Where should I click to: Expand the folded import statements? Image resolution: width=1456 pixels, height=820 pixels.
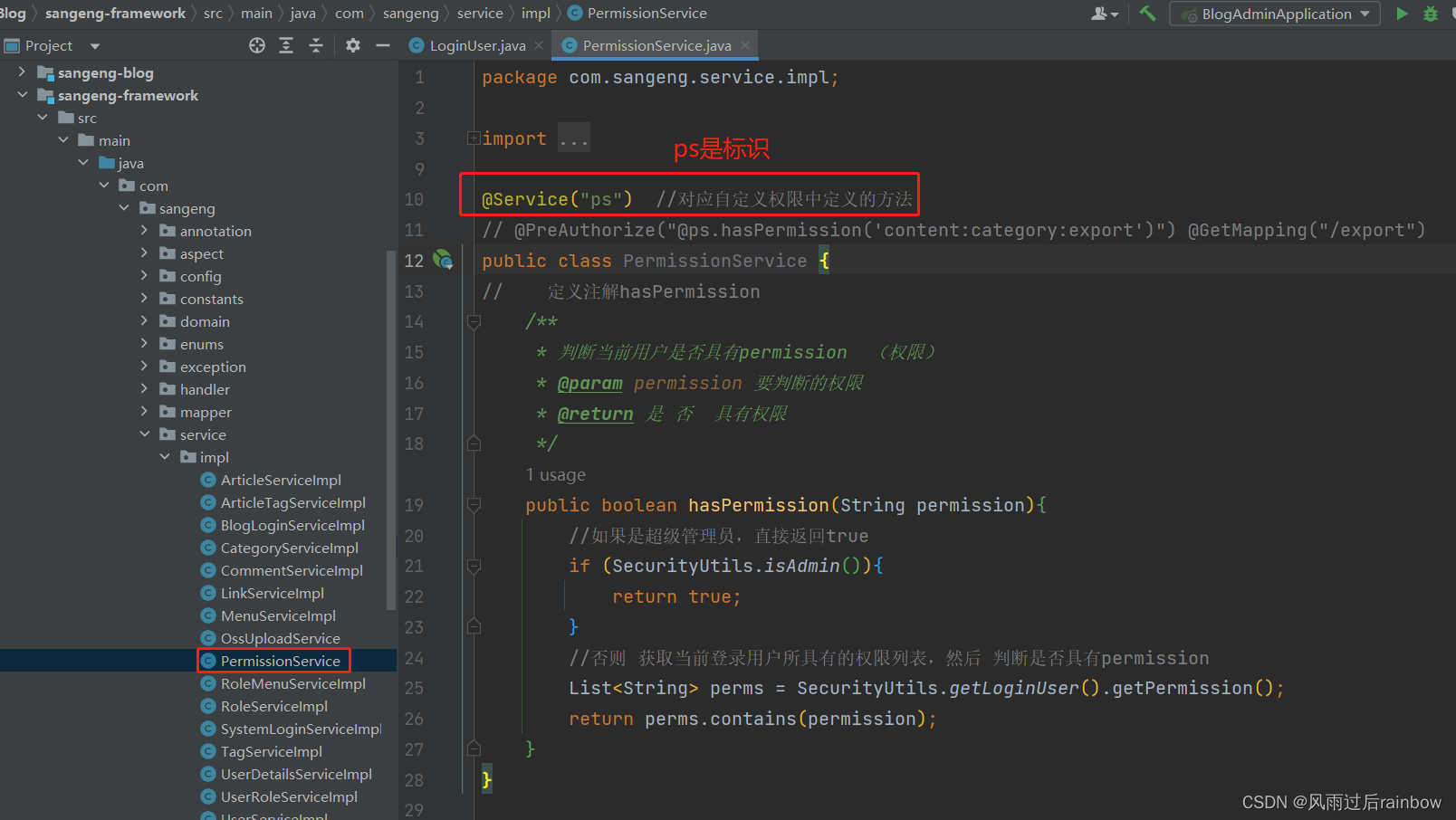click(474, 138)
